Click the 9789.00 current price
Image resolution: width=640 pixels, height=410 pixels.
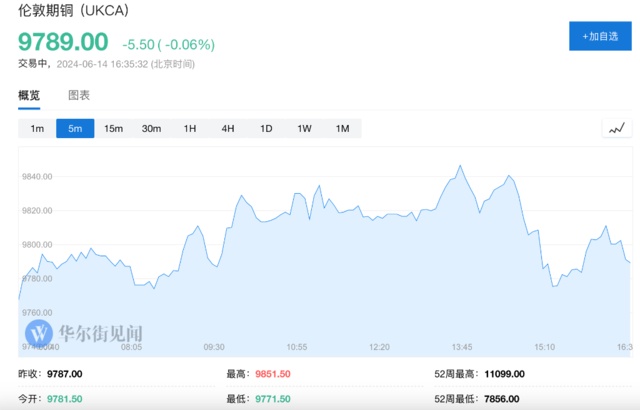tap(63, 43)
